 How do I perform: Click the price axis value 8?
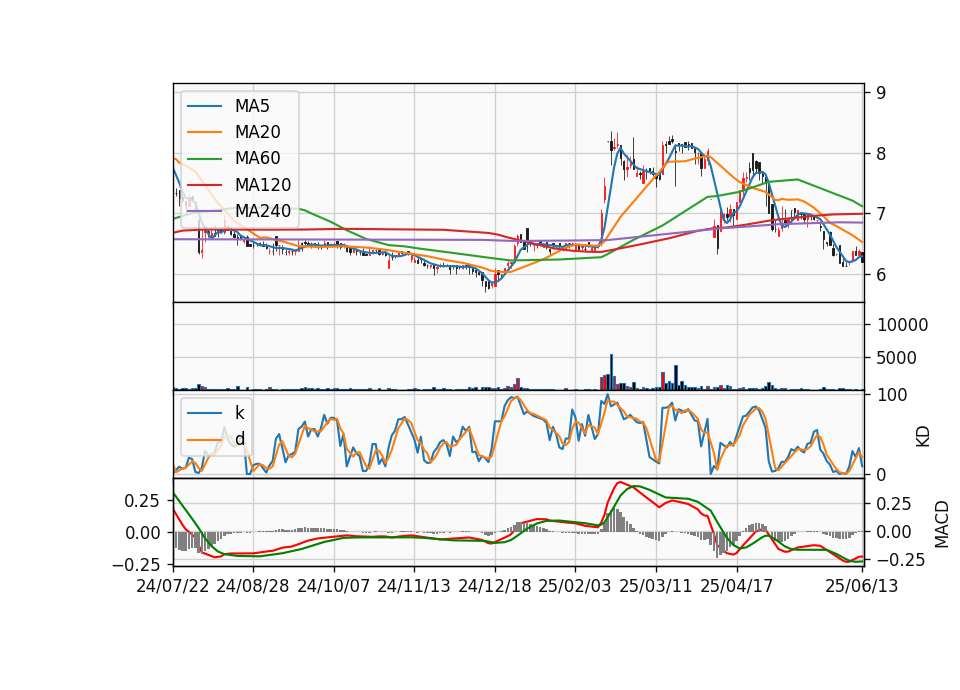pyautogui.click(x=881, y=154)
